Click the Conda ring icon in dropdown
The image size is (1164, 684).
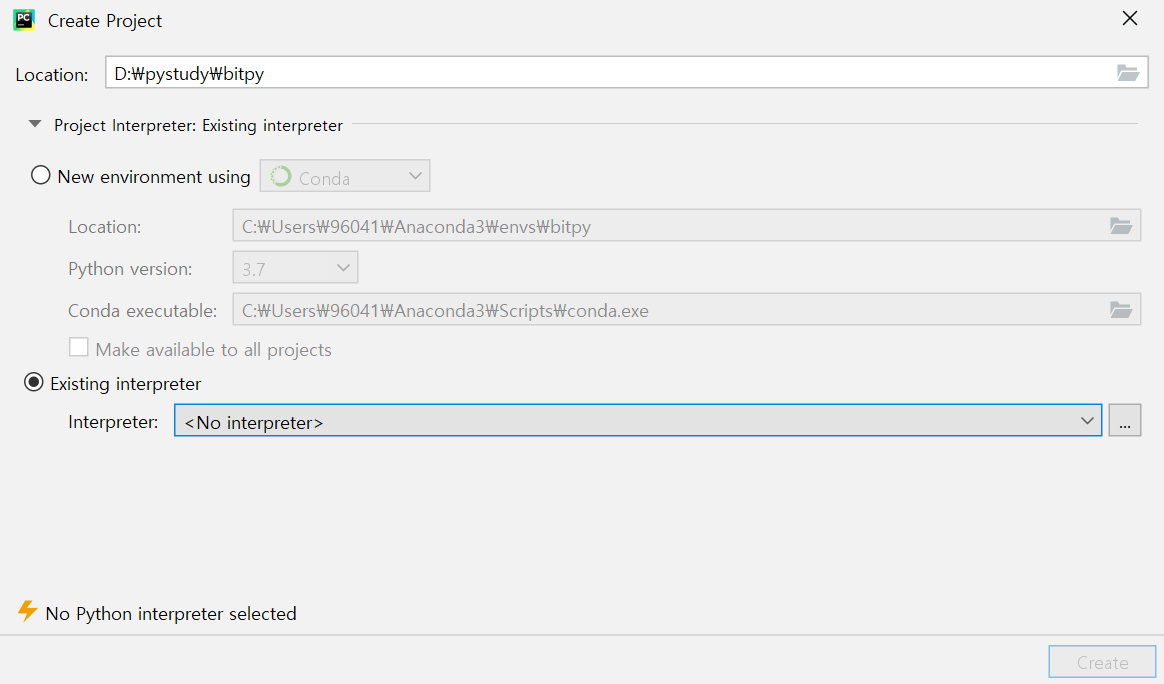coord(281,176)
